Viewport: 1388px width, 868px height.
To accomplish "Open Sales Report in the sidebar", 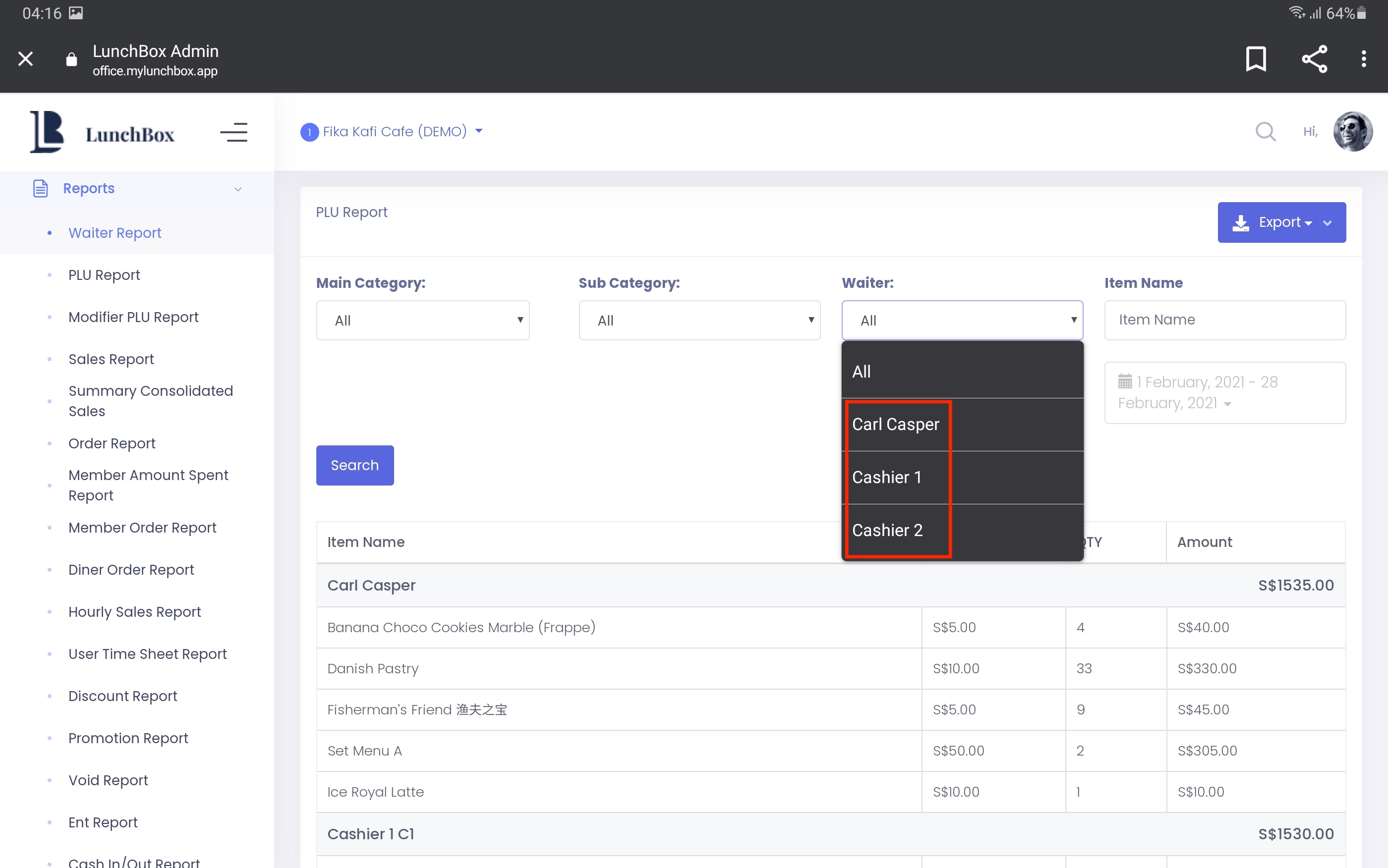I will [111, 359].
